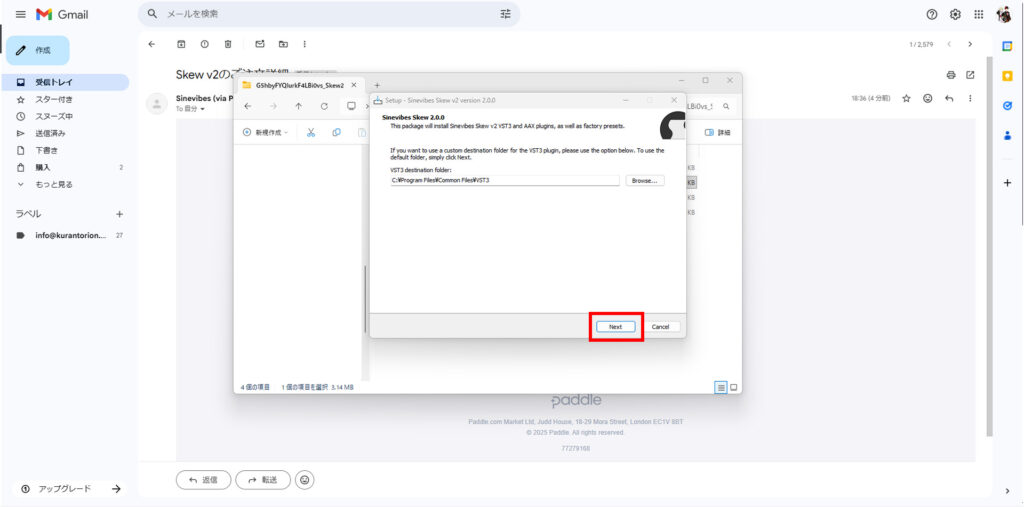Viewport: 1024px width, 507px height.
Task: Click Next in the Sinevibes Skew setup
Action: coord(615,327)
